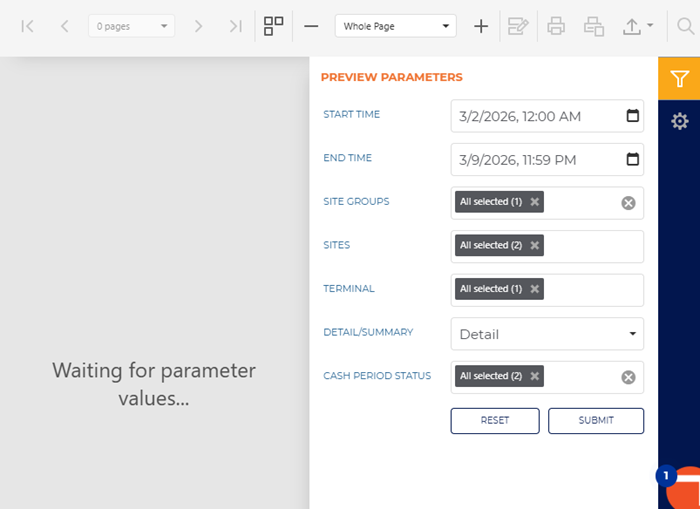Viewport: 700px width, 509px height.
Task: Open the export settings gear tab
Action: 679,121
